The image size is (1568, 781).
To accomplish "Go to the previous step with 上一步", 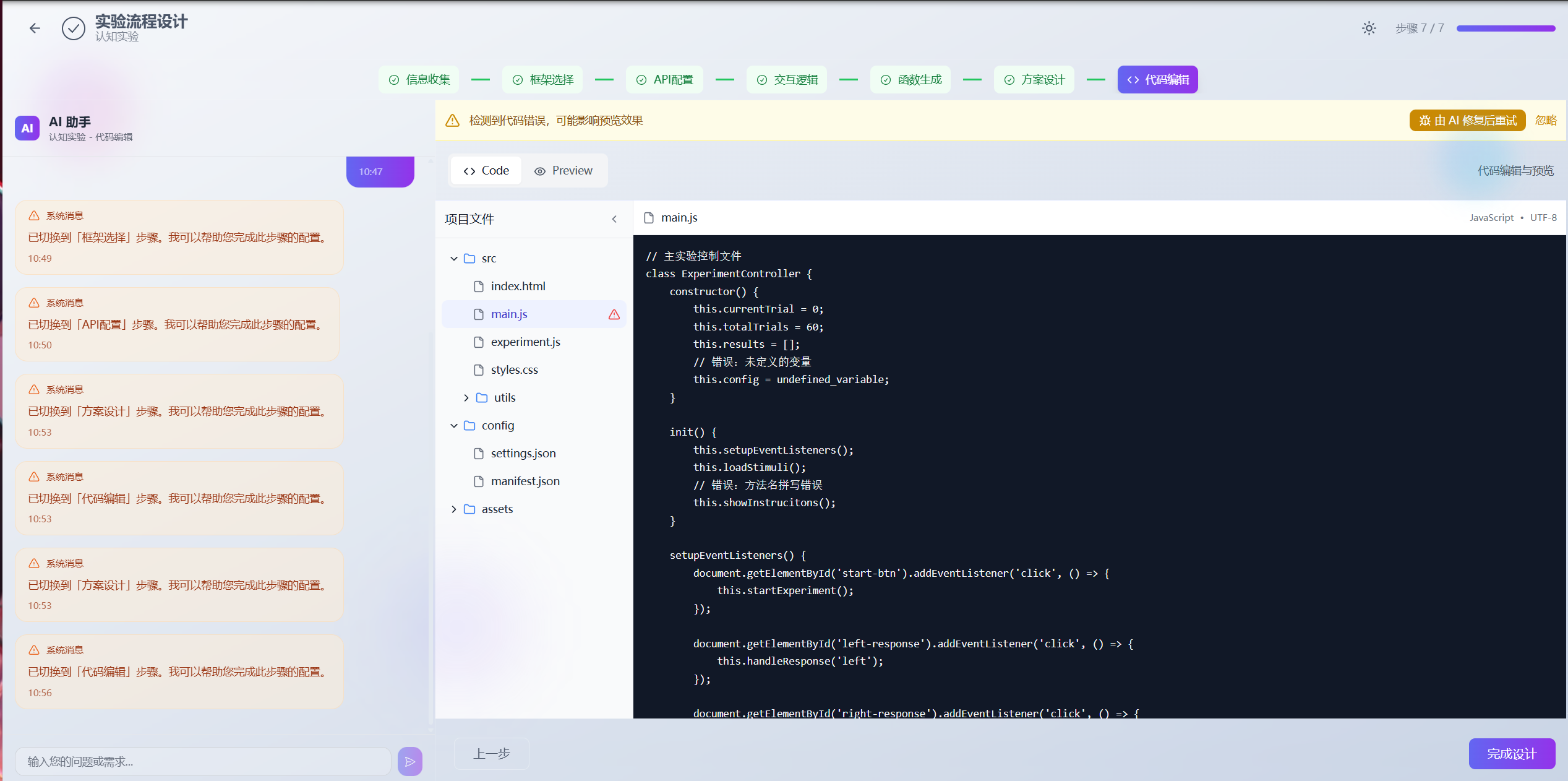I will point(492,753).
